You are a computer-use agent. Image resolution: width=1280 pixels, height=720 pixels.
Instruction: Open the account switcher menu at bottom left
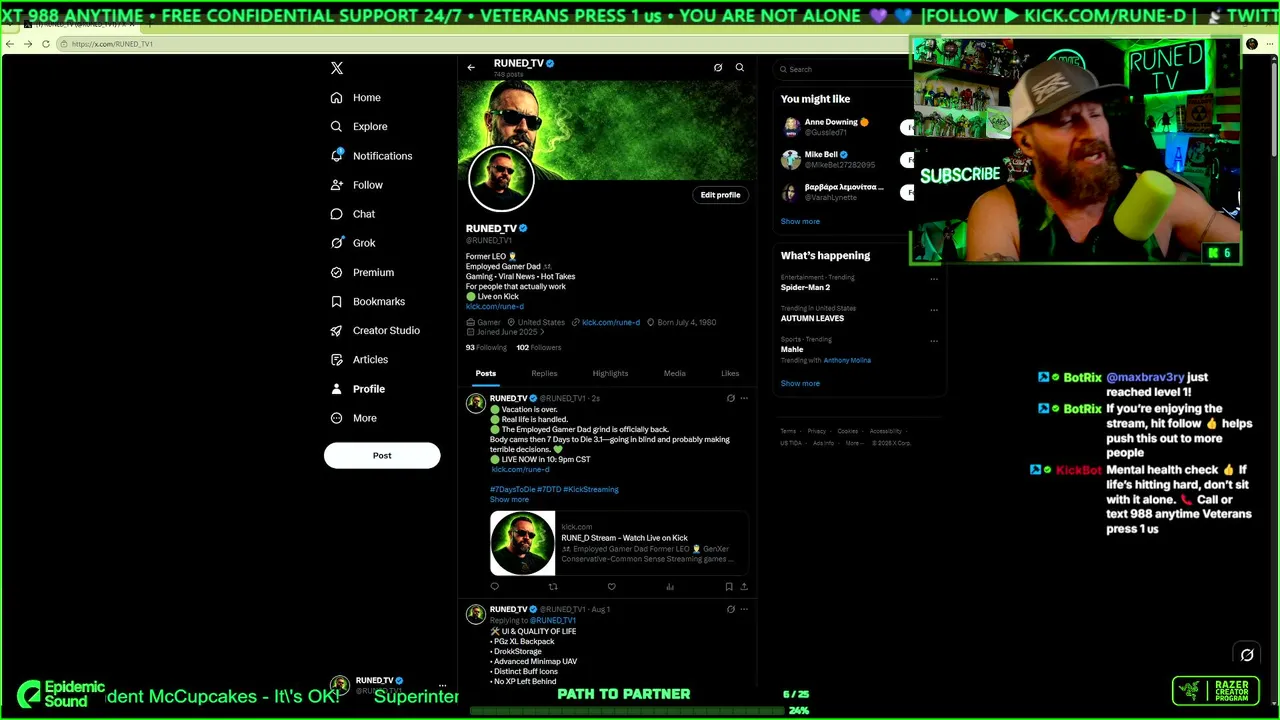pos(442,686)
